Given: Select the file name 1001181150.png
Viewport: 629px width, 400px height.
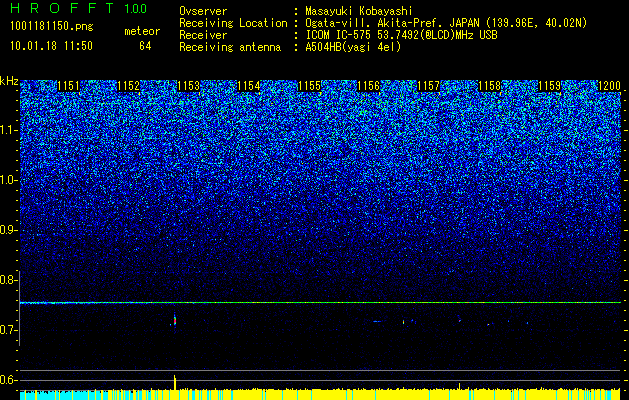Looking at the screenshot, I should [52, 27].
